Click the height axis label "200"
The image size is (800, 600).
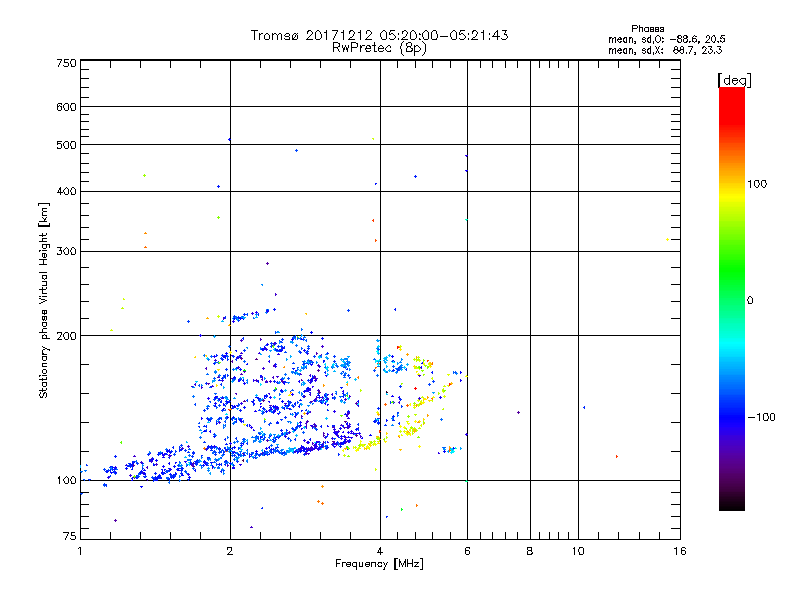coord(66,336)
